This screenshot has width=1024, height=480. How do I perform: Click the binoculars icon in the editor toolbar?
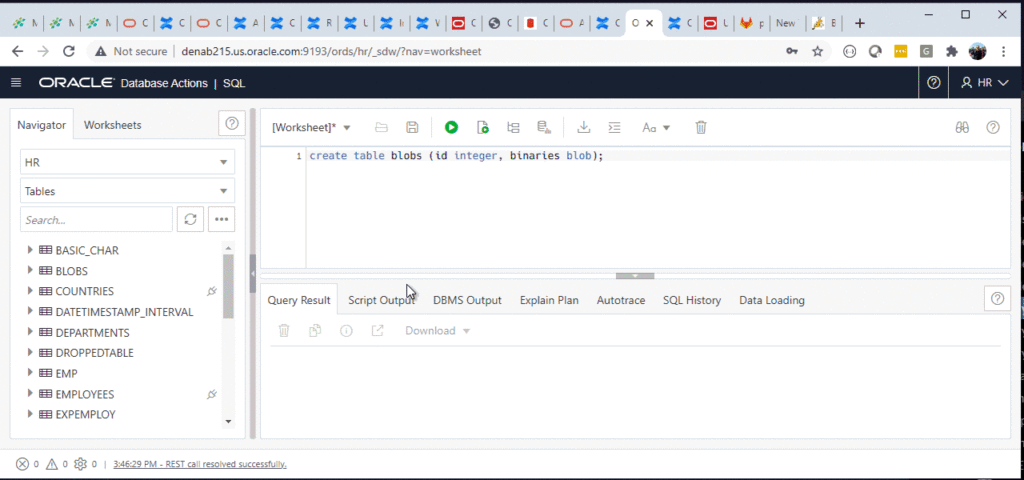tap(962, 127)
